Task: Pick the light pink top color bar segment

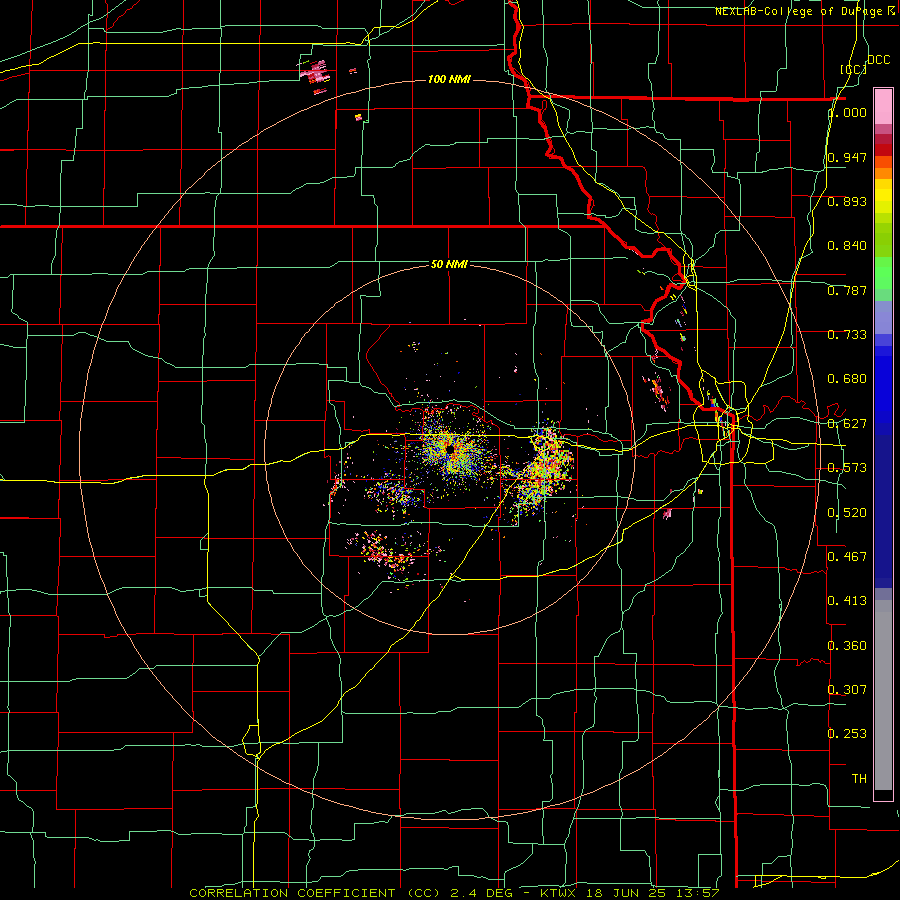Action: pyautogui.click(x=883, y=107)
